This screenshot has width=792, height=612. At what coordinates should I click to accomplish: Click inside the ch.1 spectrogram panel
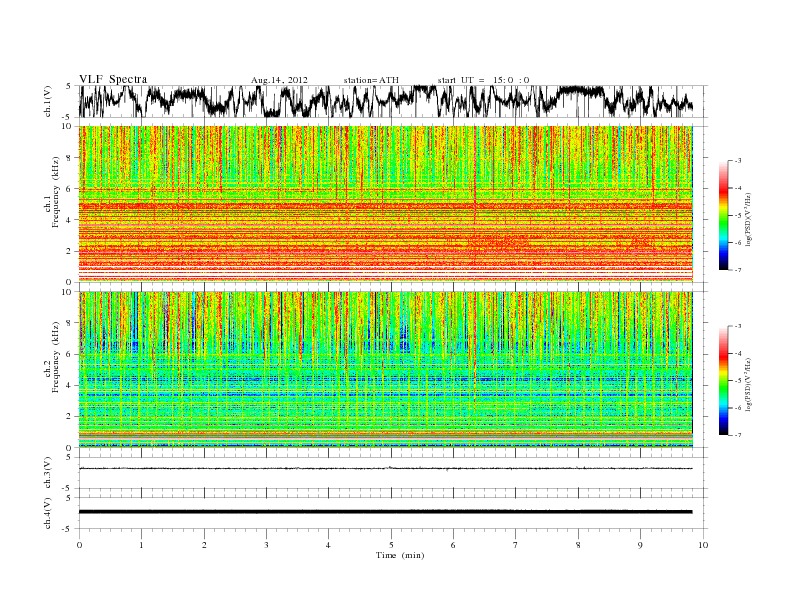tap(386, 204)
